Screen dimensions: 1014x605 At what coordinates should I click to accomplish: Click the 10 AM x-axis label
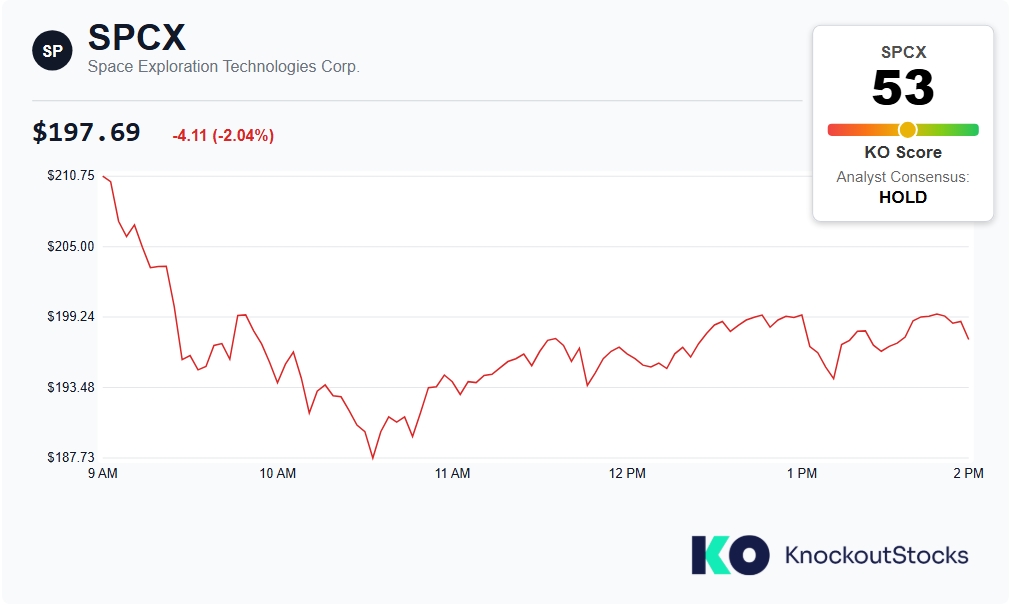coord(277,473)
